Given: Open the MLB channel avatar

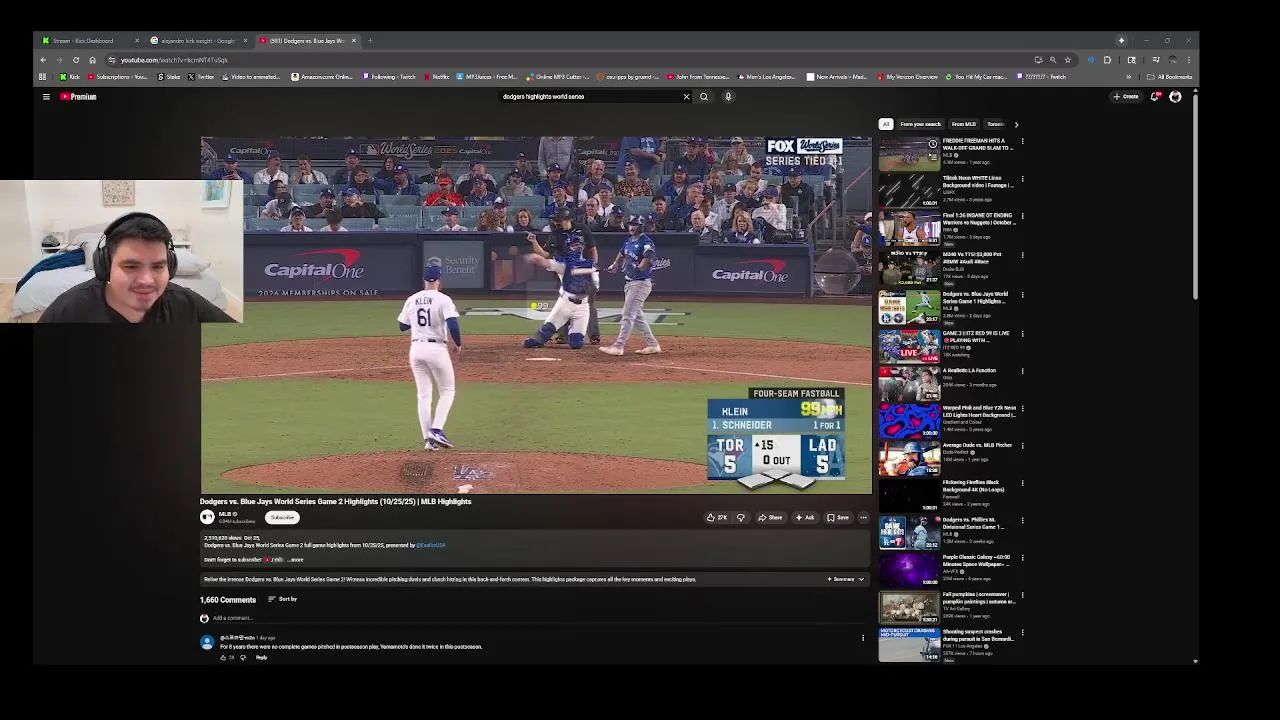Looking at the screenshot, I should coord(207,517).
